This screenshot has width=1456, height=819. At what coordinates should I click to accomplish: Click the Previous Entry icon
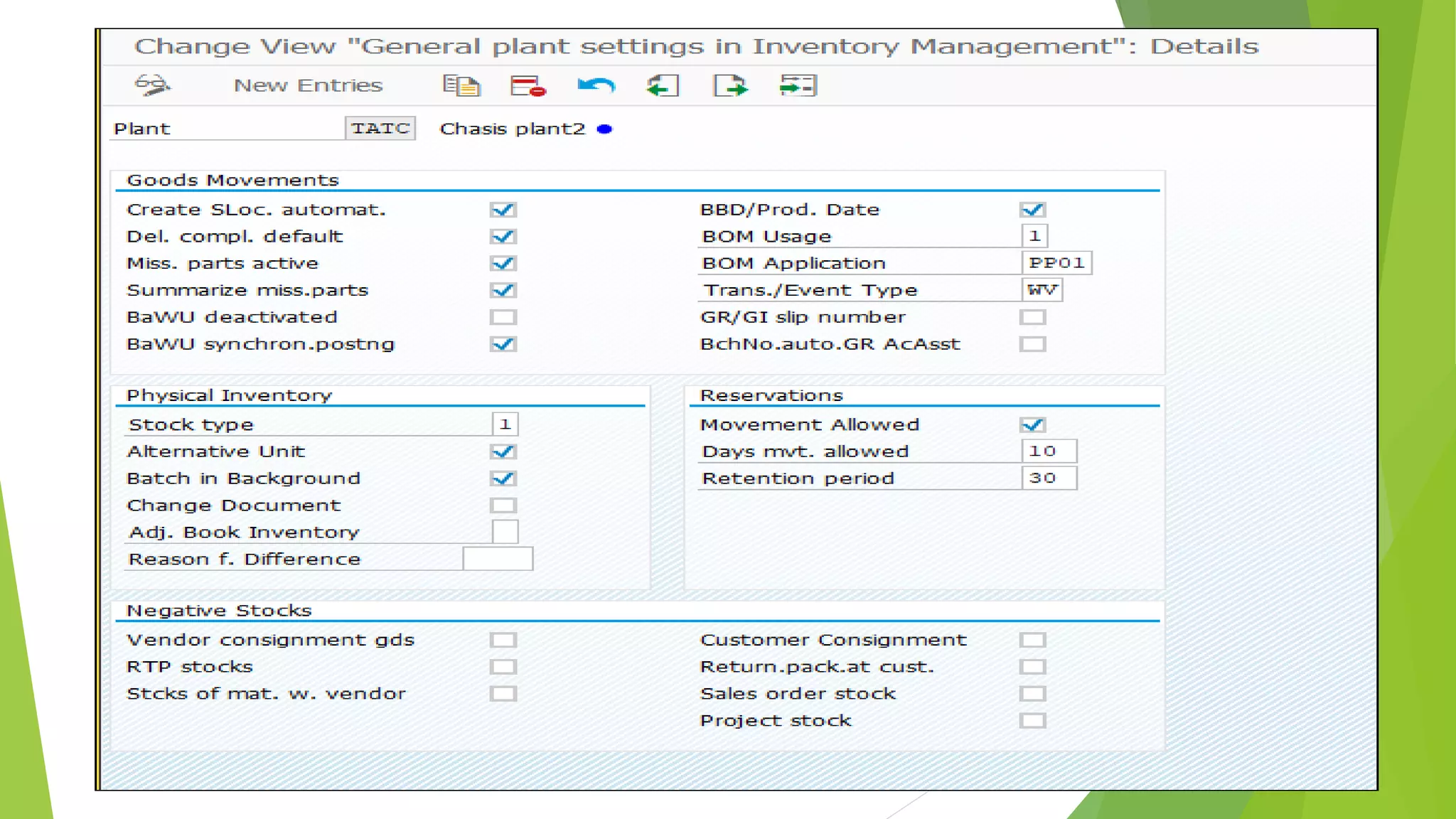(x=663, y=86)
